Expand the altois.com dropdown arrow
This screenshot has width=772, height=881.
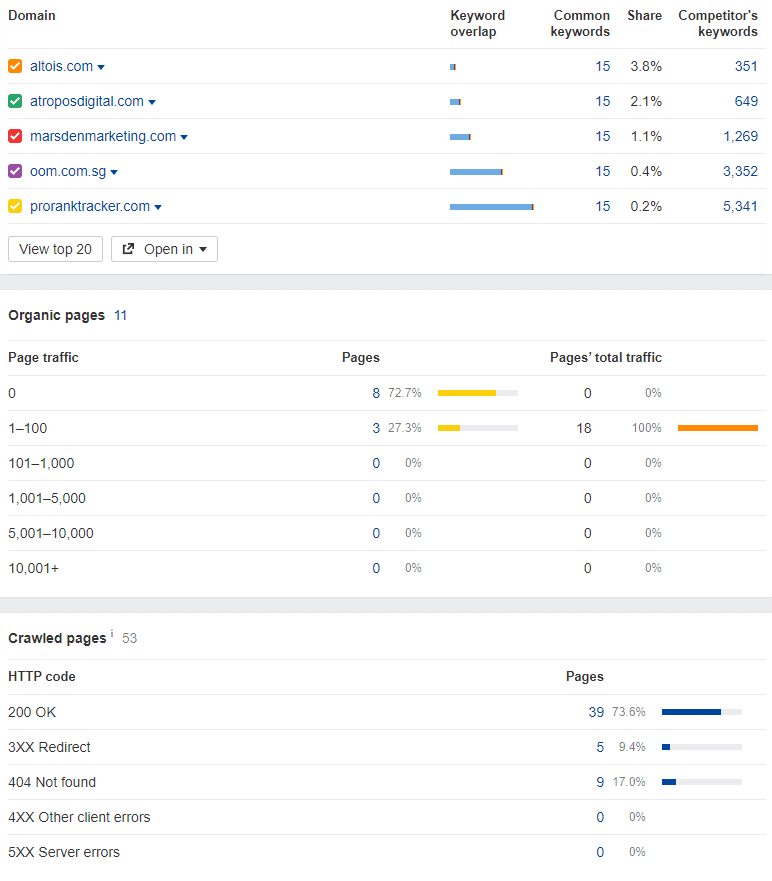(101, 67)
